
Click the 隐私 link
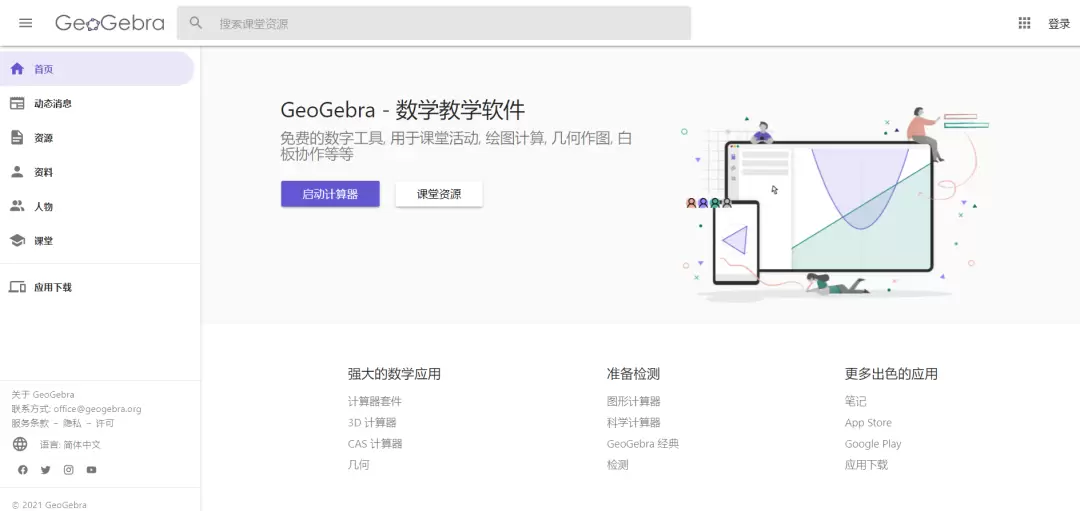pos(72,424)
